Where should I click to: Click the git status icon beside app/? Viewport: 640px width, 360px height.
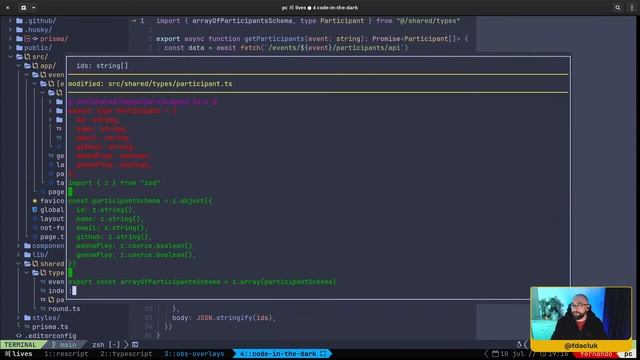pyautogui.click(x=36, y=66)
